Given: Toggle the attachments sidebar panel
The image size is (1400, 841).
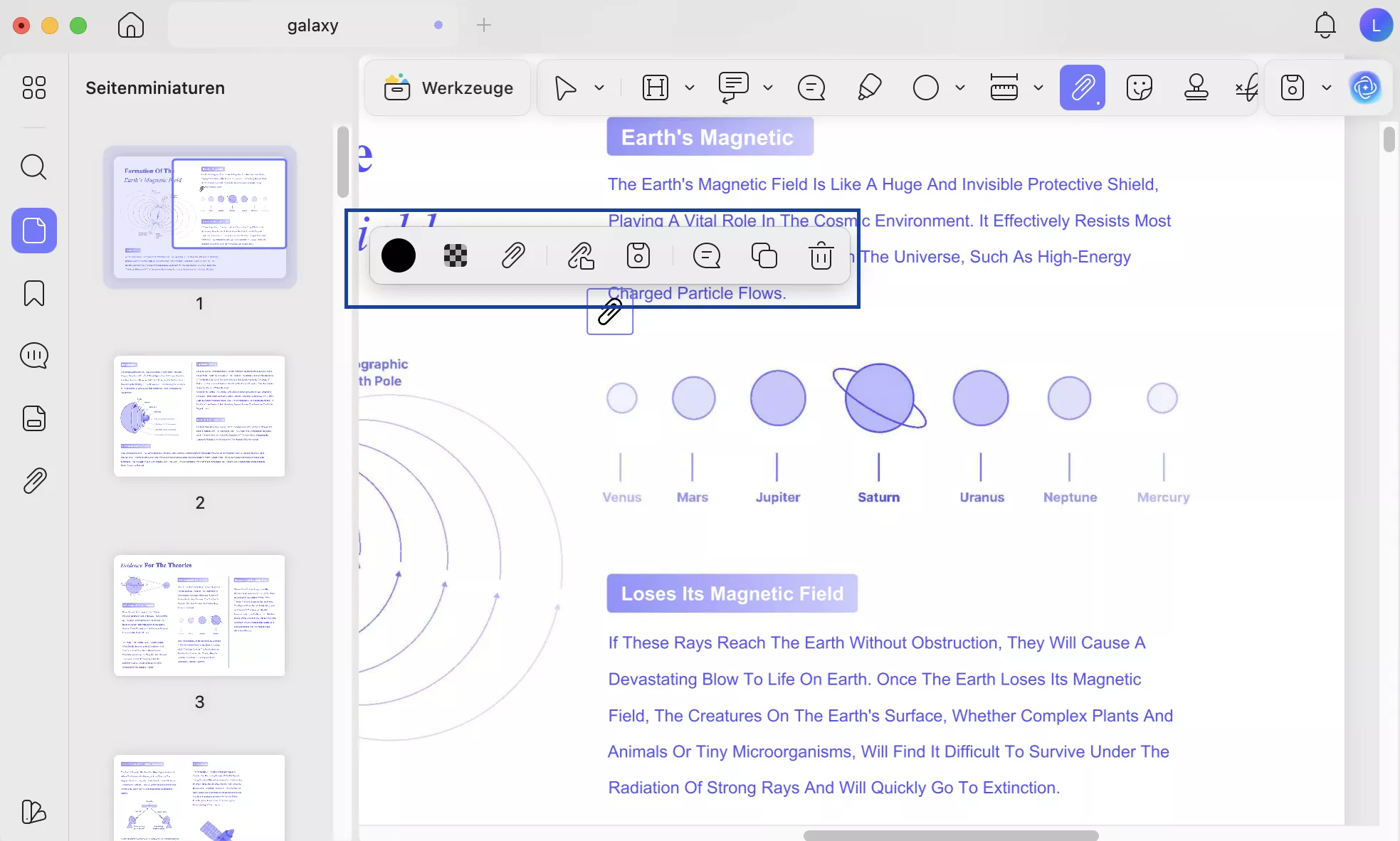Looking at the screenshot, I should click(33, 481).
